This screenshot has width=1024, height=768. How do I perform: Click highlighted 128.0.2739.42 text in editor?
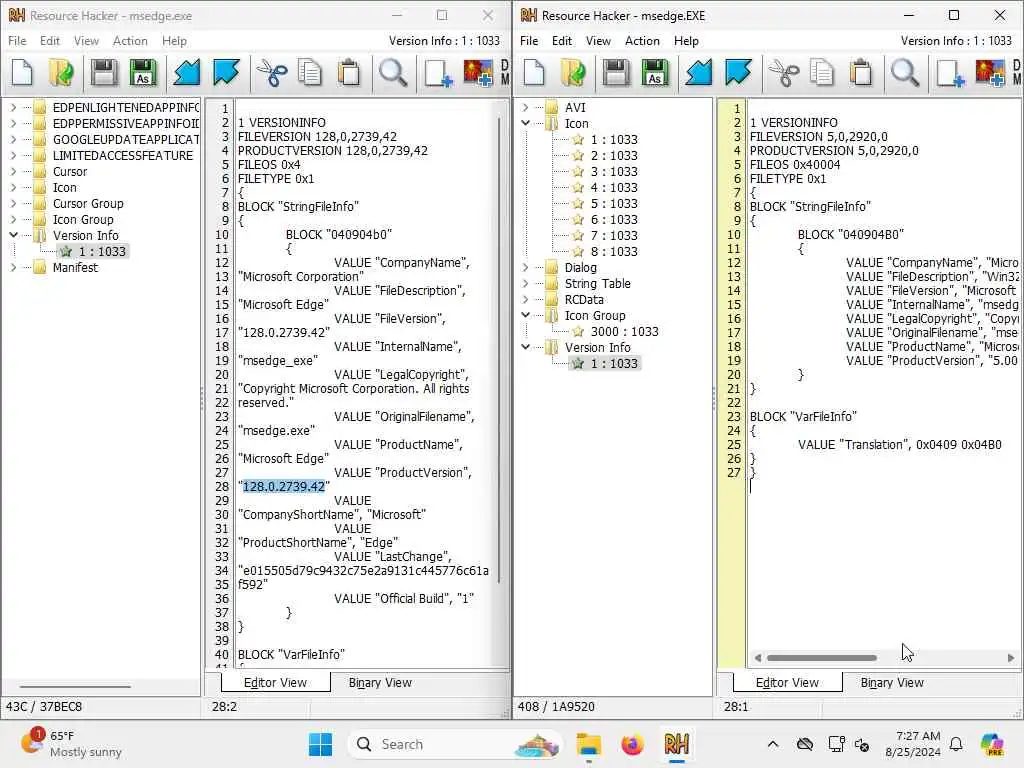click(283, 487)
